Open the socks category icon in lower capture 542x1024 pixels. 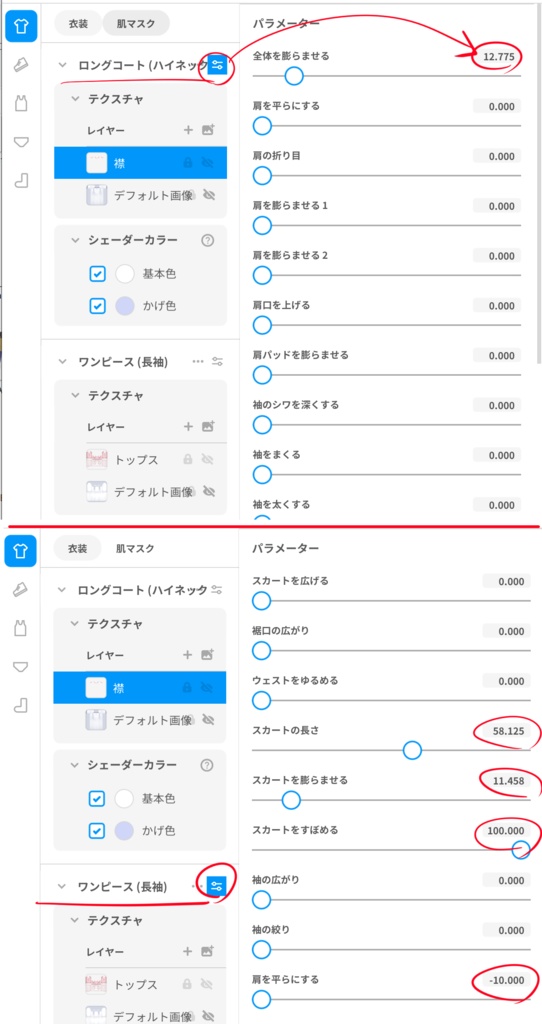tap(20, 705)
